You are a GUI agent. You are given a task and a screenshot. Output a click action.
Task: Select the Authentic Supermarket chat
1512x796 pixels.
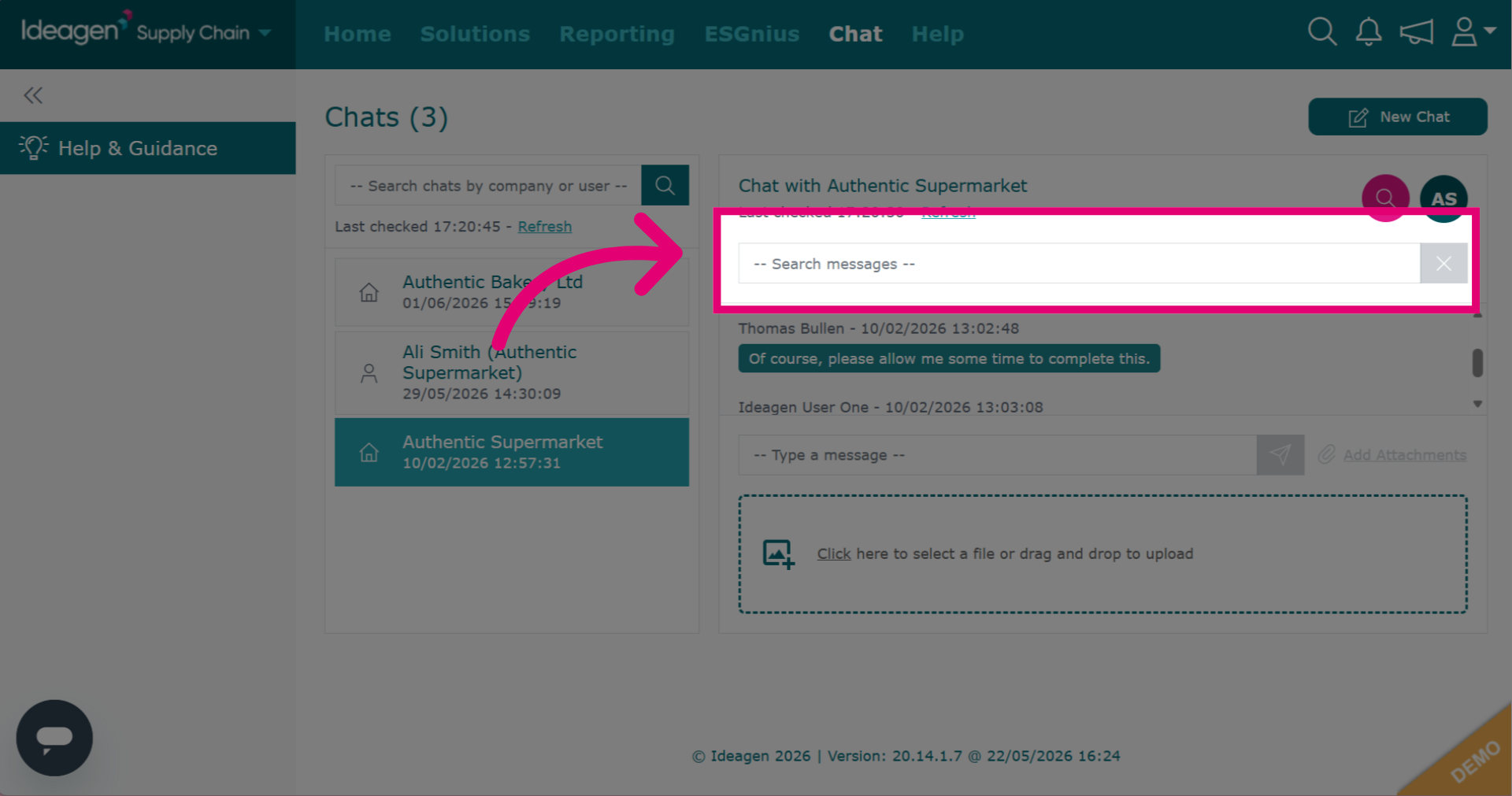pos(512,452)
